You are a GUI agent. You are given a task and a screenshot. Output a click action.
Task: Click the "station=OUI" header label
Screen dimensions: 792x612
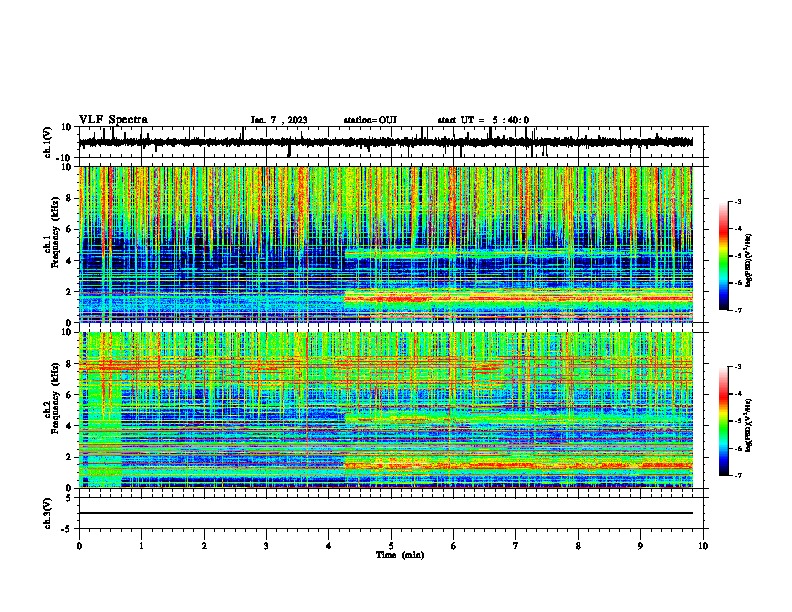(370, 120)
